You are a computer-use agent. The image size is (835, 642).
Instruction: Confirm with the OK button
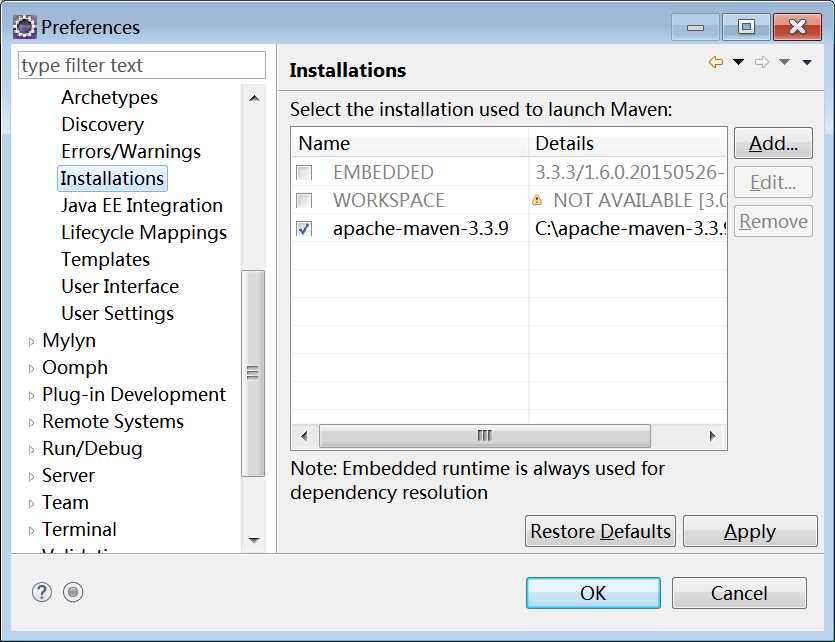pyautogui.click(x=593, y=593)
